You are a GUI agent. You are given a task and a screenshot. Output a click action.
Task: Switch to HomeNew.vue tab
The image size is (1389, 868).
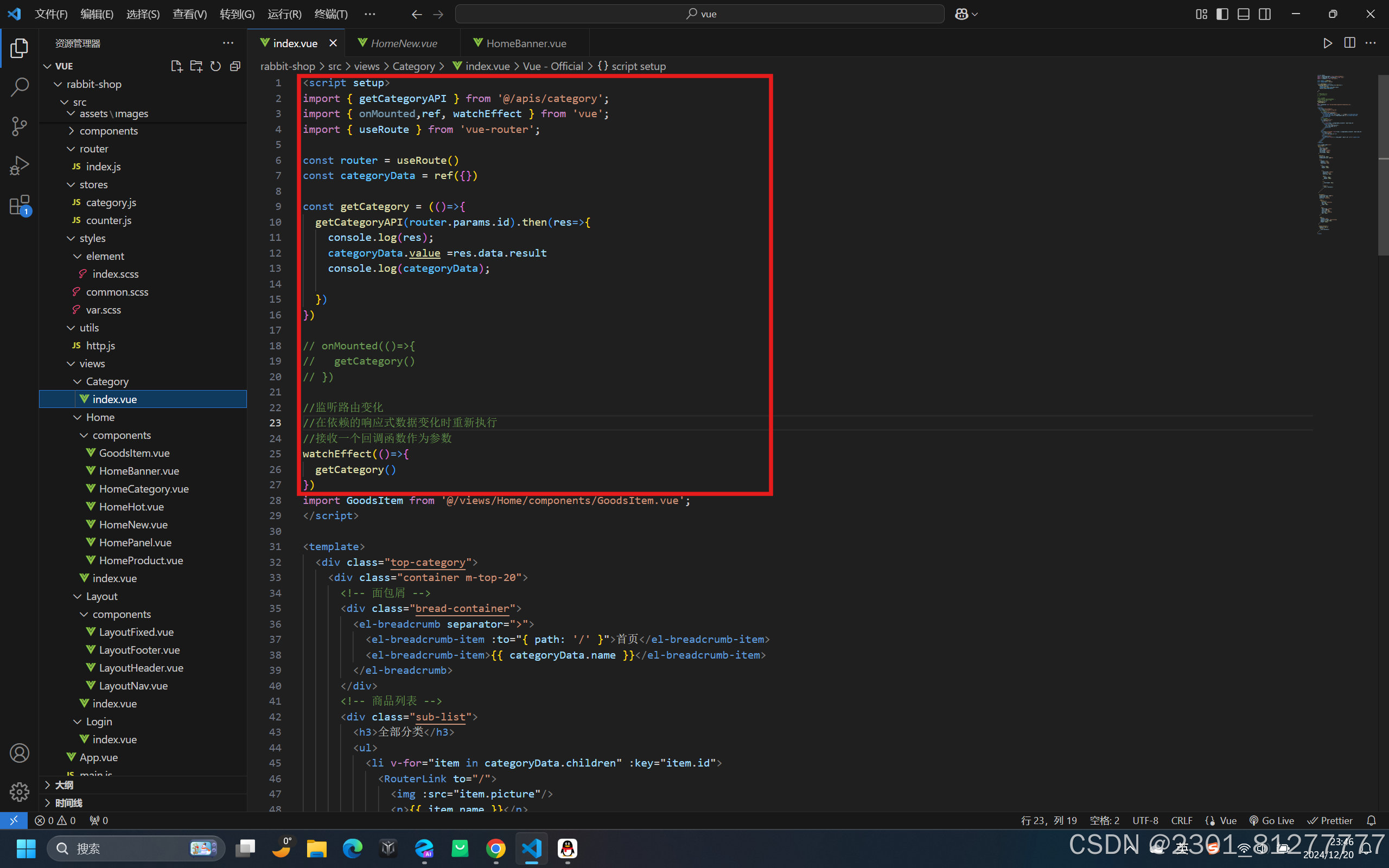click(403, 43)
